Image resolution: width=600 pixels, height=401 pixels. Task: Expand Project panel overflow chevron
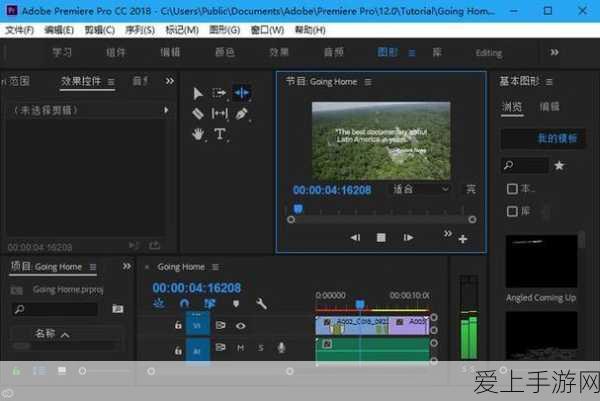pyautogui.click(x=127, y=266)
